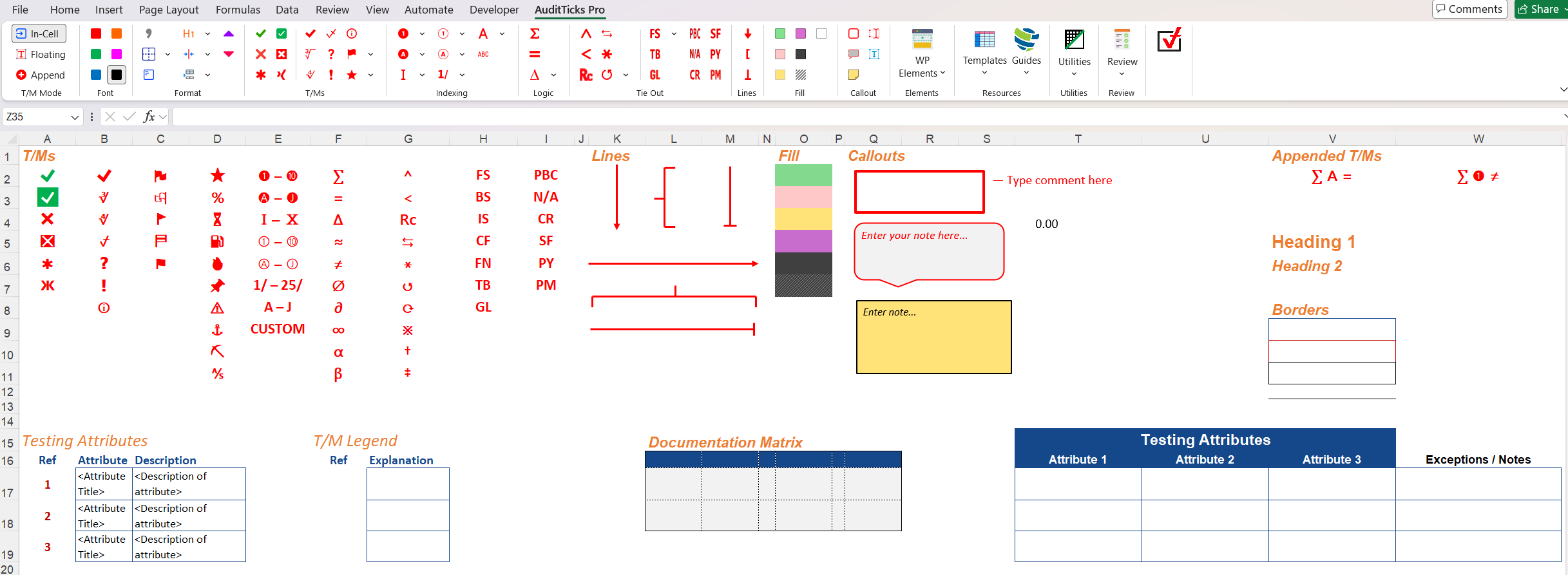
Task: Open FS tie-out dropdown arrow
Action: (x=674, y=33)
